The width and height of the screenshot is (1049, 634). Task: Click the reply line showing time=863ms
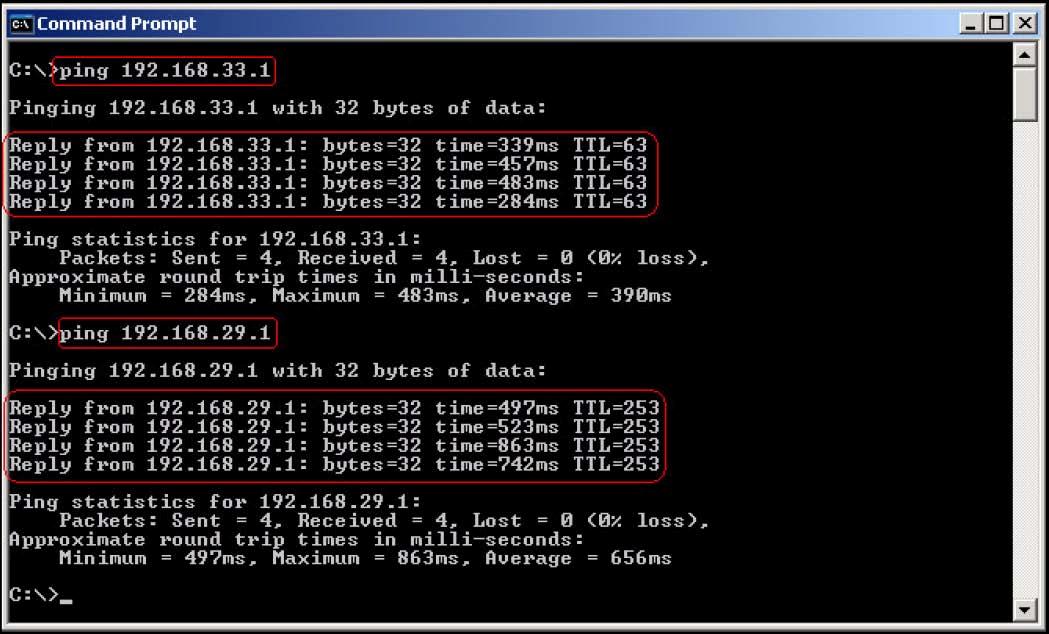point(334,445)
